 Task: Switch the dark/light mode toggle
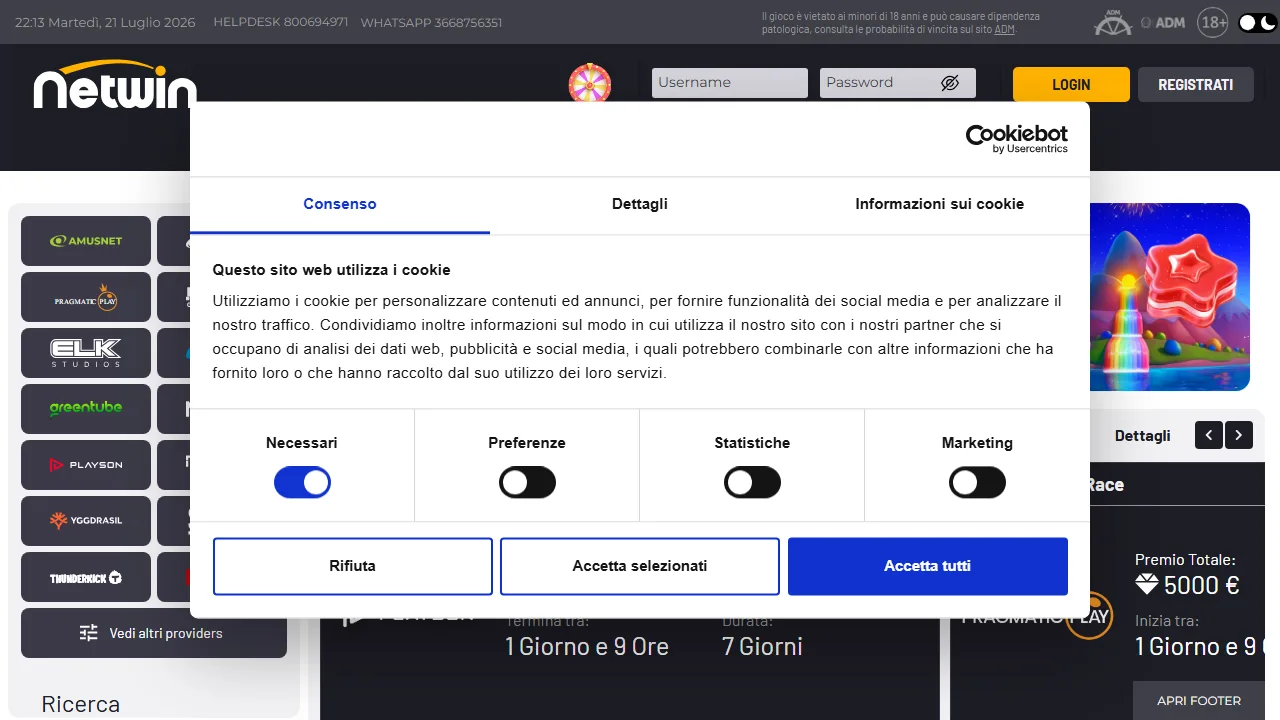[x=1258, y=22]
